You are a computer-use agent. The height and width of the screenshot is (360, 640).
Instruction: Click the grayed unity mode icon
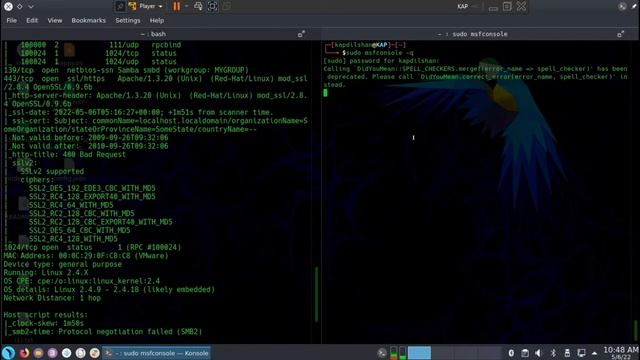pyautogui.click(x=227, y=6)
